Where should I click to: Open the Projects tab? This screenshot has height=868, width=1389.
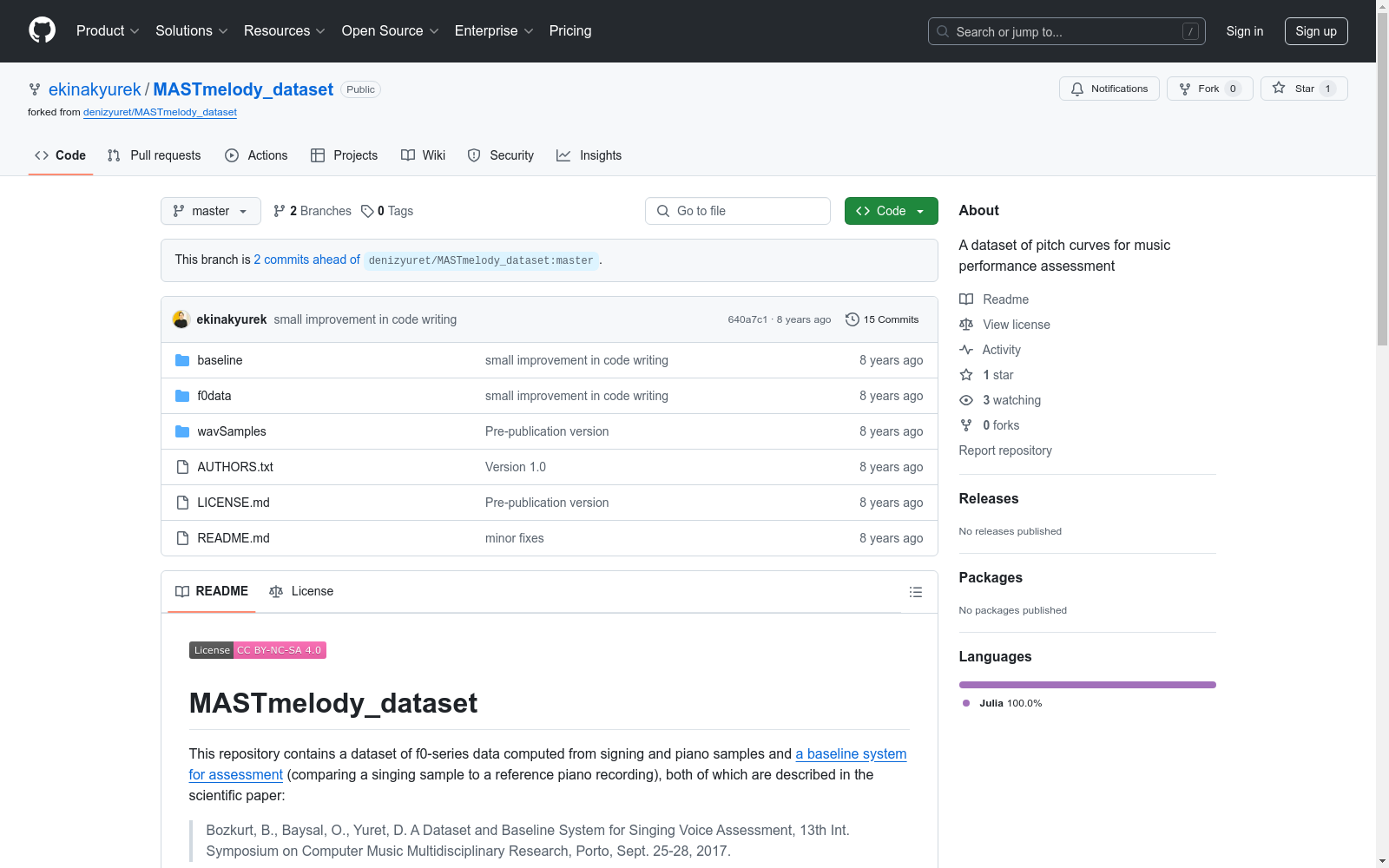(x=345, y=155)
